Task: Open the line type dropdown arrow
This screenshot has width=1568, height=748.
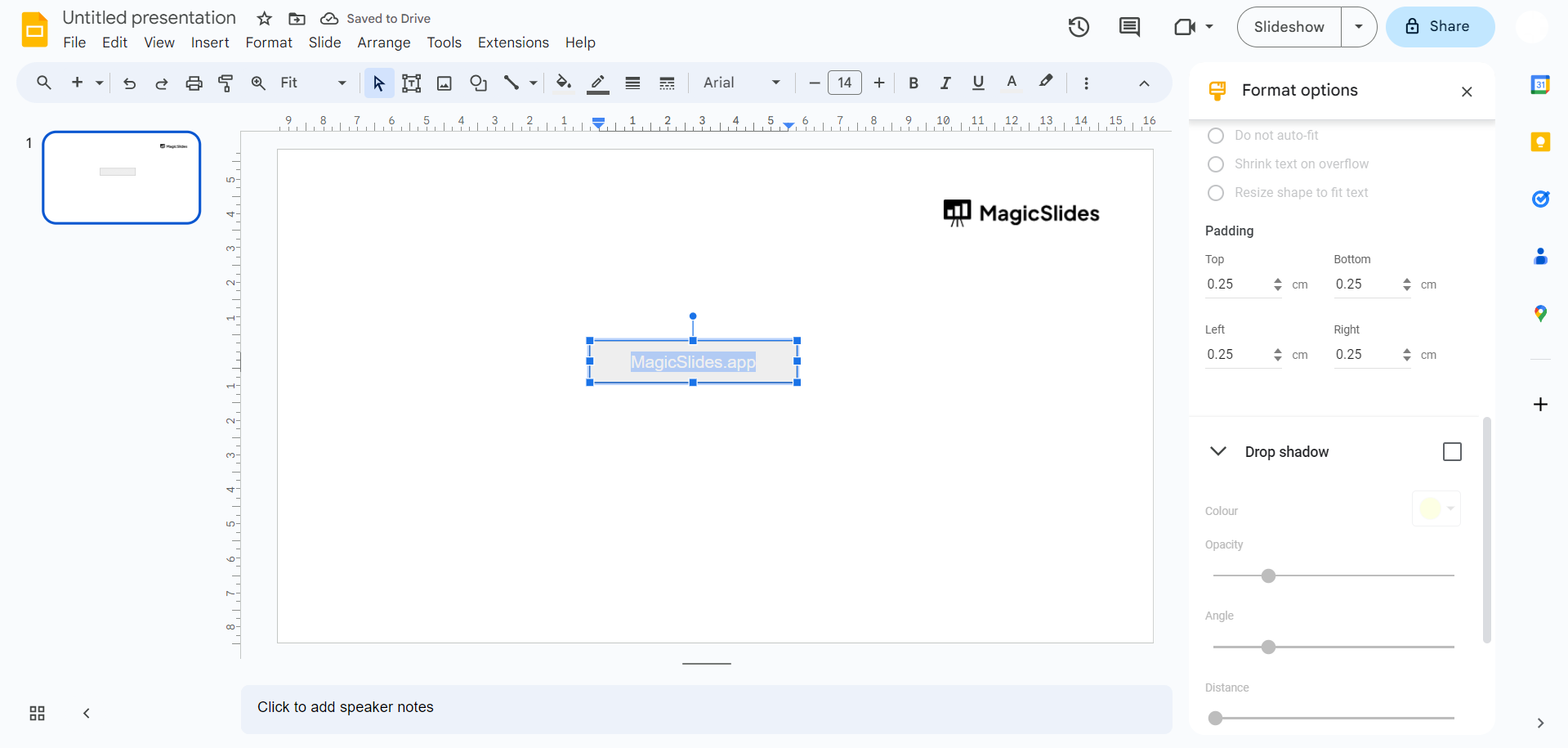Action: (x=533, y=83)
